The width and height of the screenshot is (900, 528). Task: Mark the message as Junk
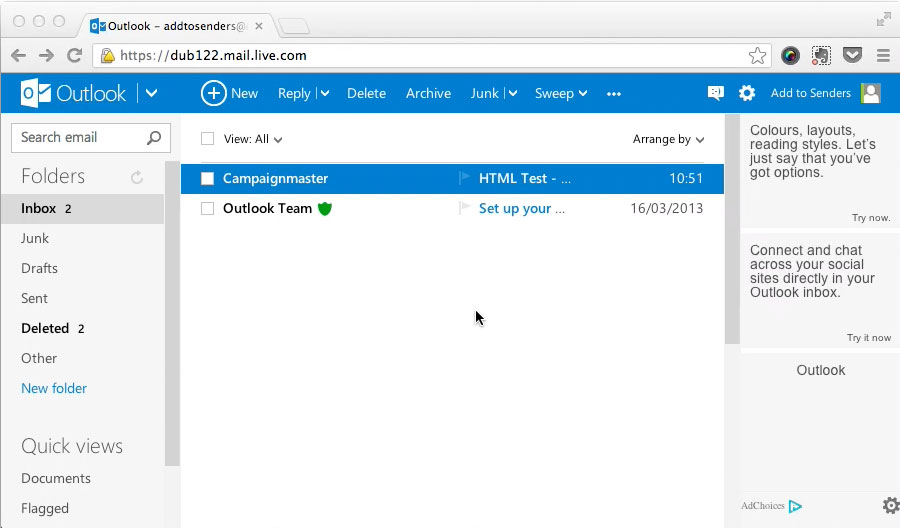coord(484,93)
